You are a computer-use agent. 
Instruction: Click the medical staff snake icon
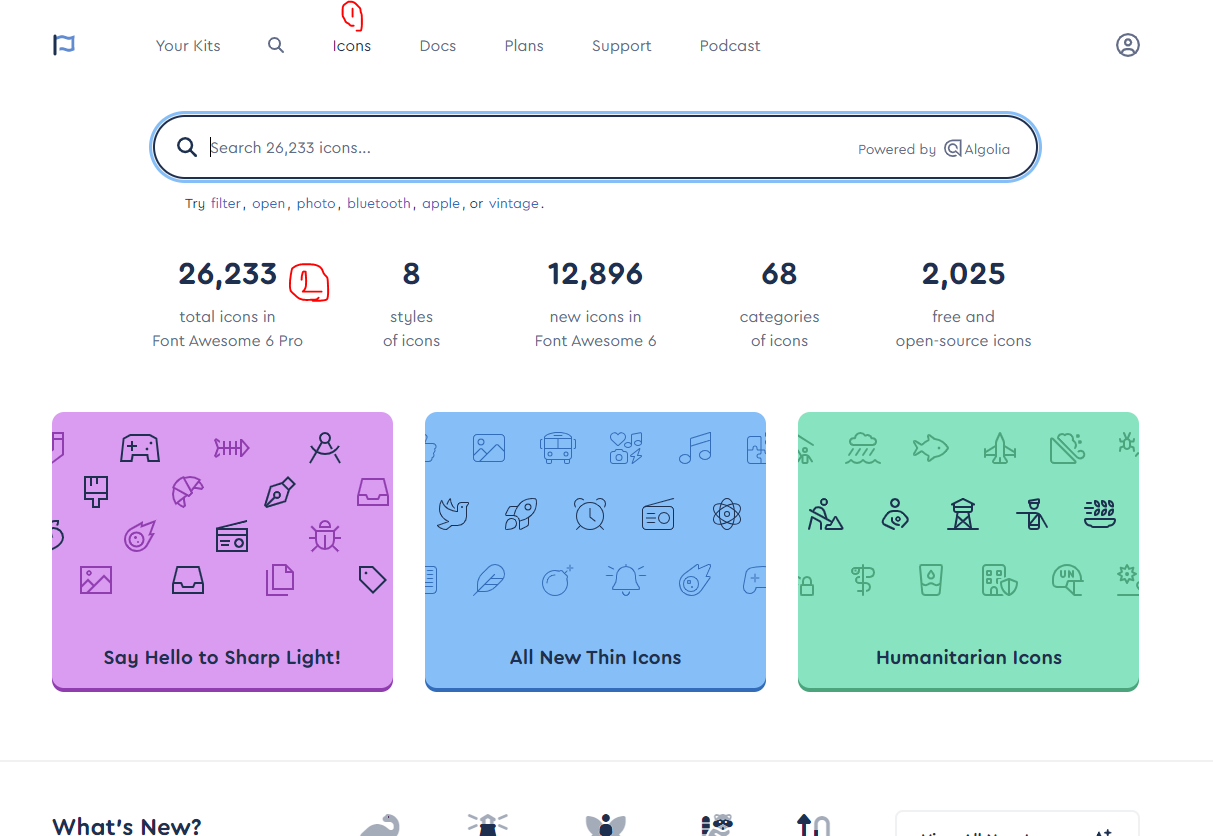coord(862,580)
